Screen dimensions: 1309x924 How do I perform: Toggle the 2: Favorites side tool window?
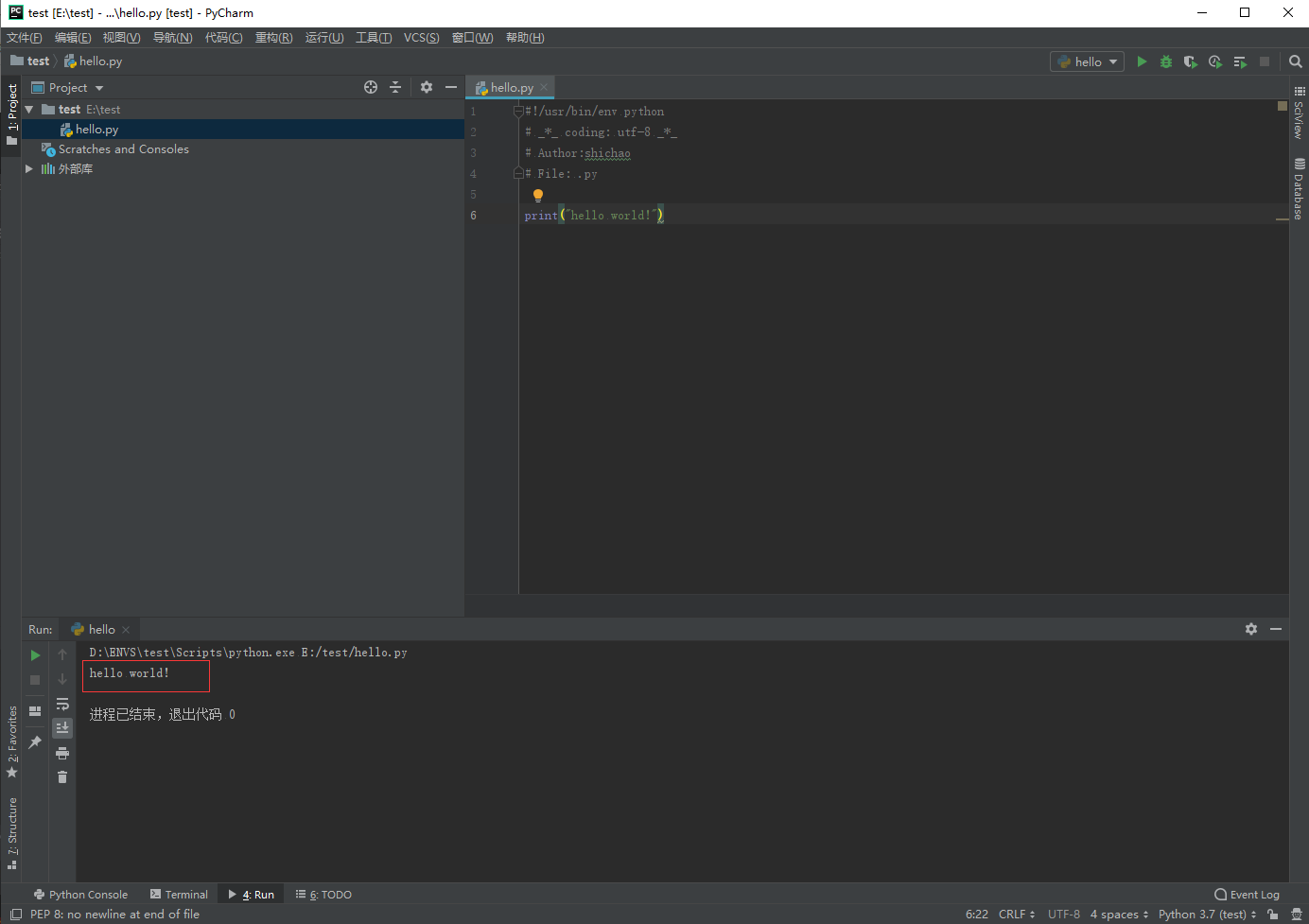tap(11, 742)
